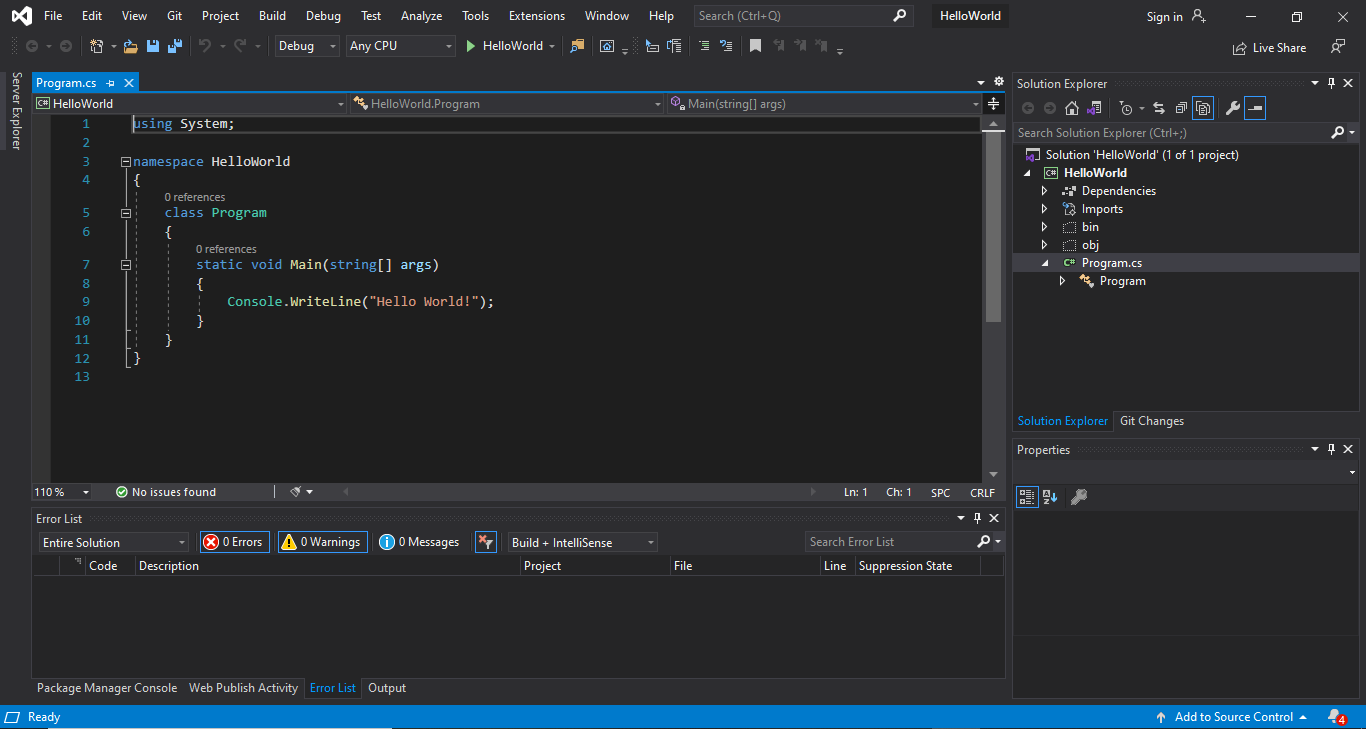Click the Sync with Active Document icon
Screen dimensions: 1366x729
click(x=1159, y=108)
